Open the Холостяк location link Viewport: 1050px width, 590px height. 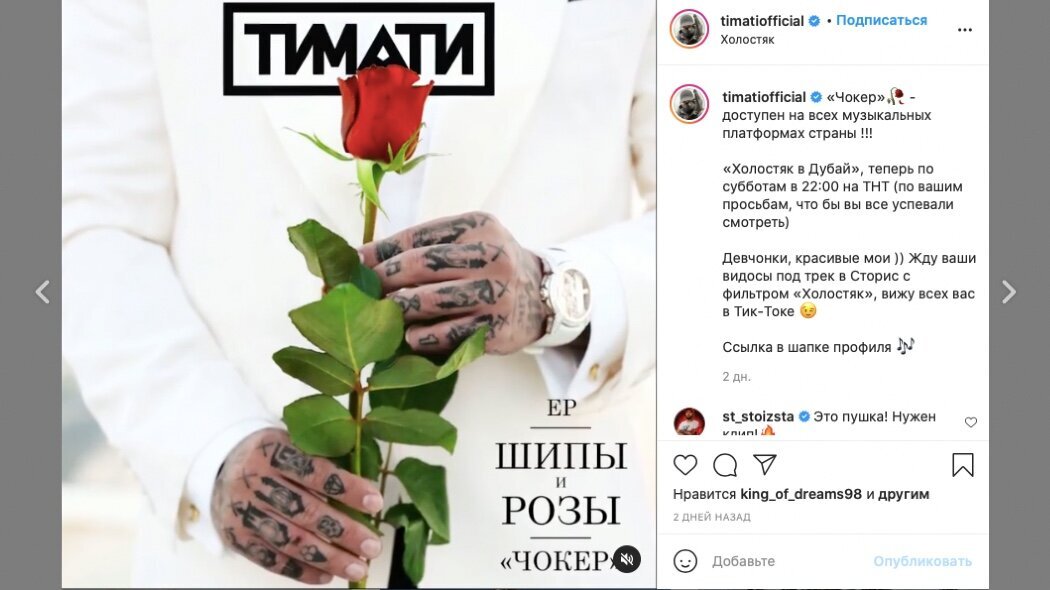pyautogui.click(x=747, y=40)
